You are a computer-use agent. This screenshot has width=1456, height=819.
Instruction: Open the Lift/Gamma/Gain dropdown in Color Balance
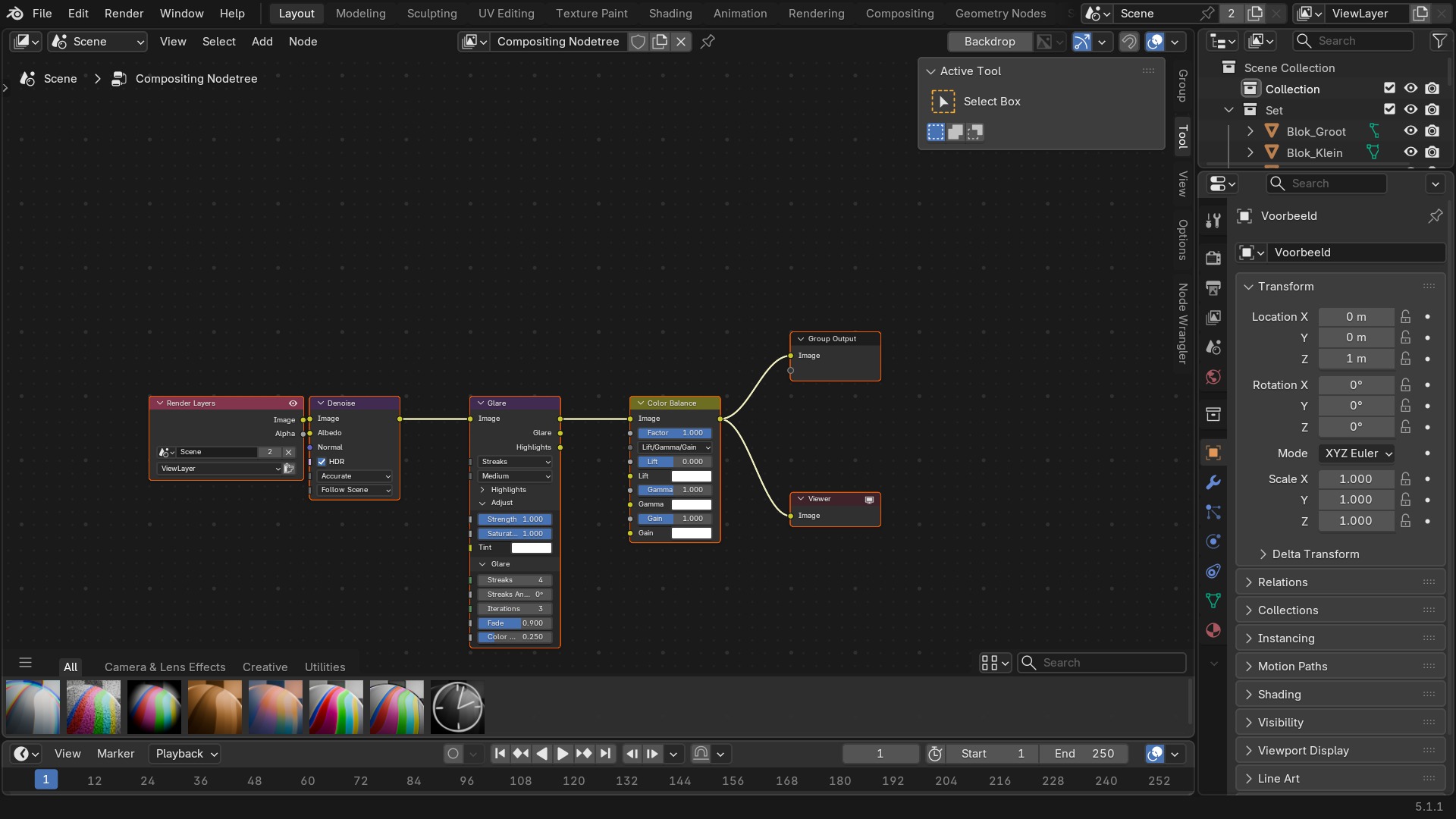(x=675, y=447)
